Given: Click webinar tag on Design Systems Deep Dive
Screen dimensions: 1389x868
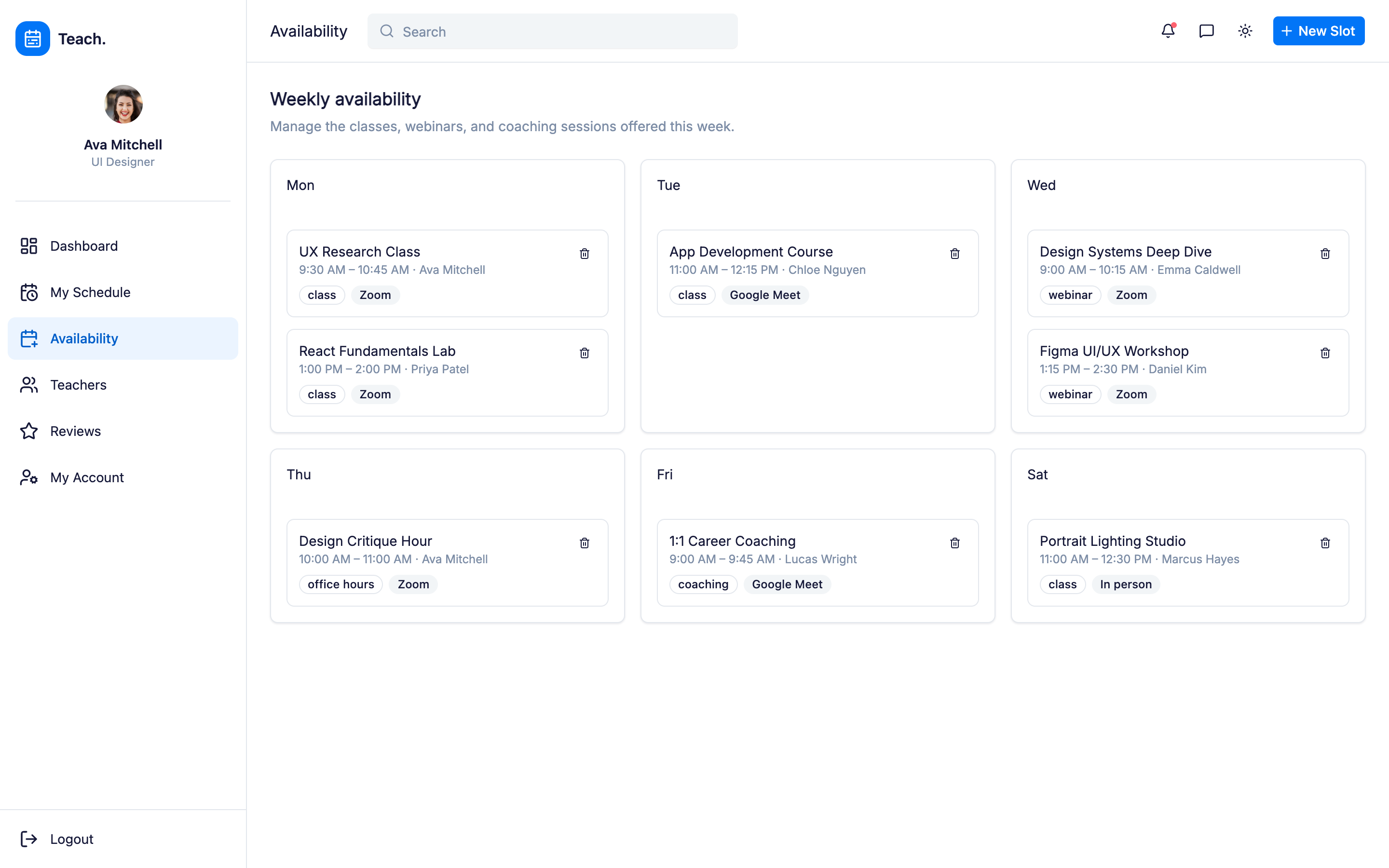Looking at the screenshot, I should point(1070,295).
